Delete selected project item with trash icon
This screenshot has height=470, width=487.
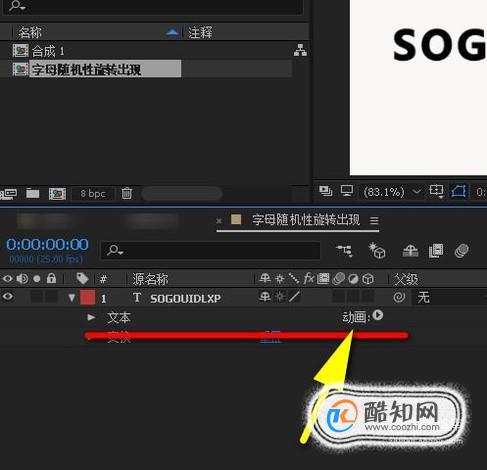tap(126, 193)
